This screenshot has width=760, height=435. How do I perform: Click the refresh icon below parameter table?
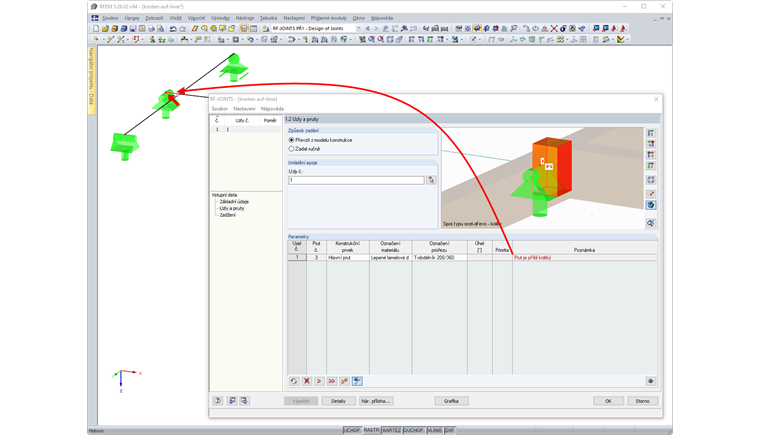pos(294,381)
